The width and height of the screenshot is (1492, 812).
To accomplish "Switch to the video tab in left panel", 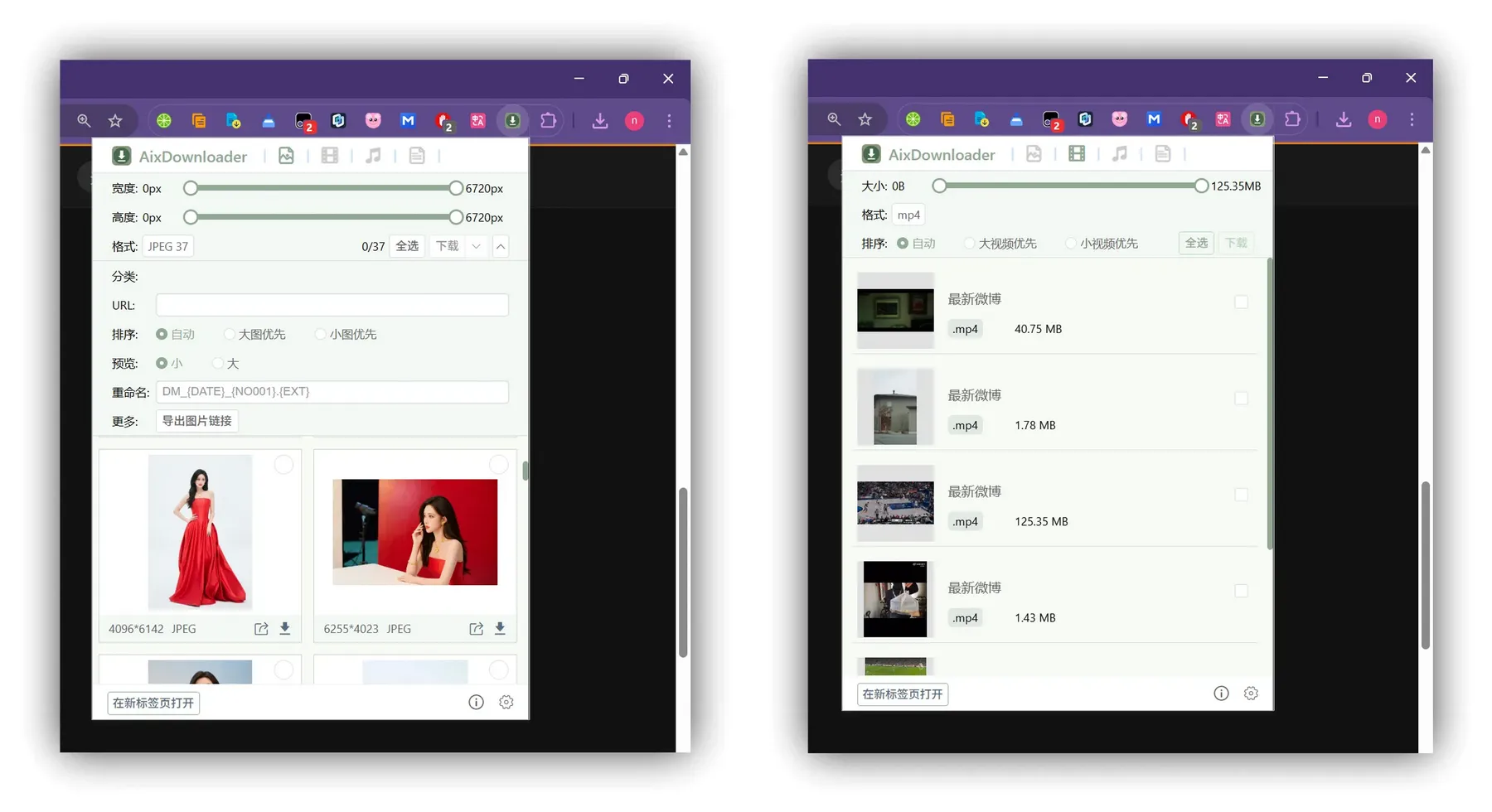I will pos(330,156).
